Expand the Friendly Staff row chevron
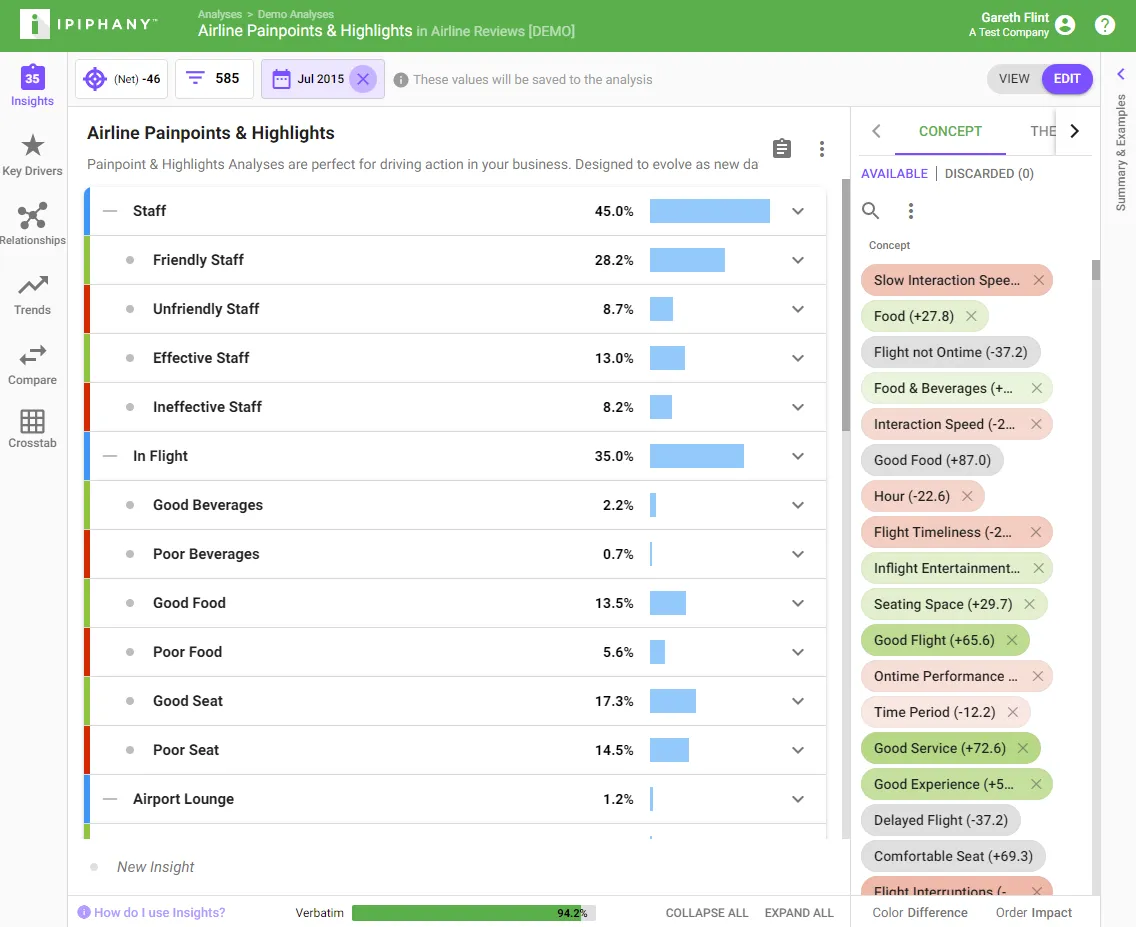Image resolution: width=1136 pixels, height=927 pixels. click(x=798, y=260)
